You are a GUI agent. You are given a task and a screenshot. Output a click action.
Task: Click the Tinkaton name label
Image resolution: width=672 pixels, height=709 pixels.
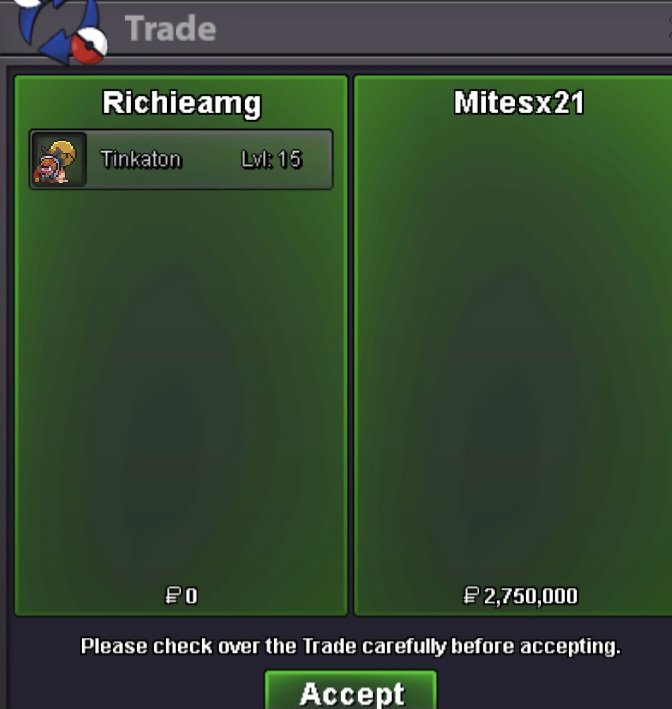[141, 159]
